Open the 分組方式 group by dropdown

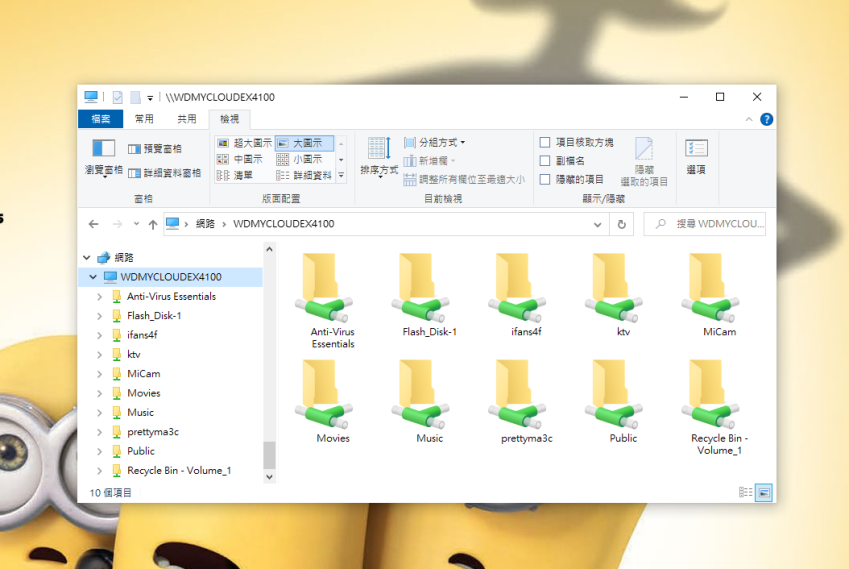[x=434, y=142]
